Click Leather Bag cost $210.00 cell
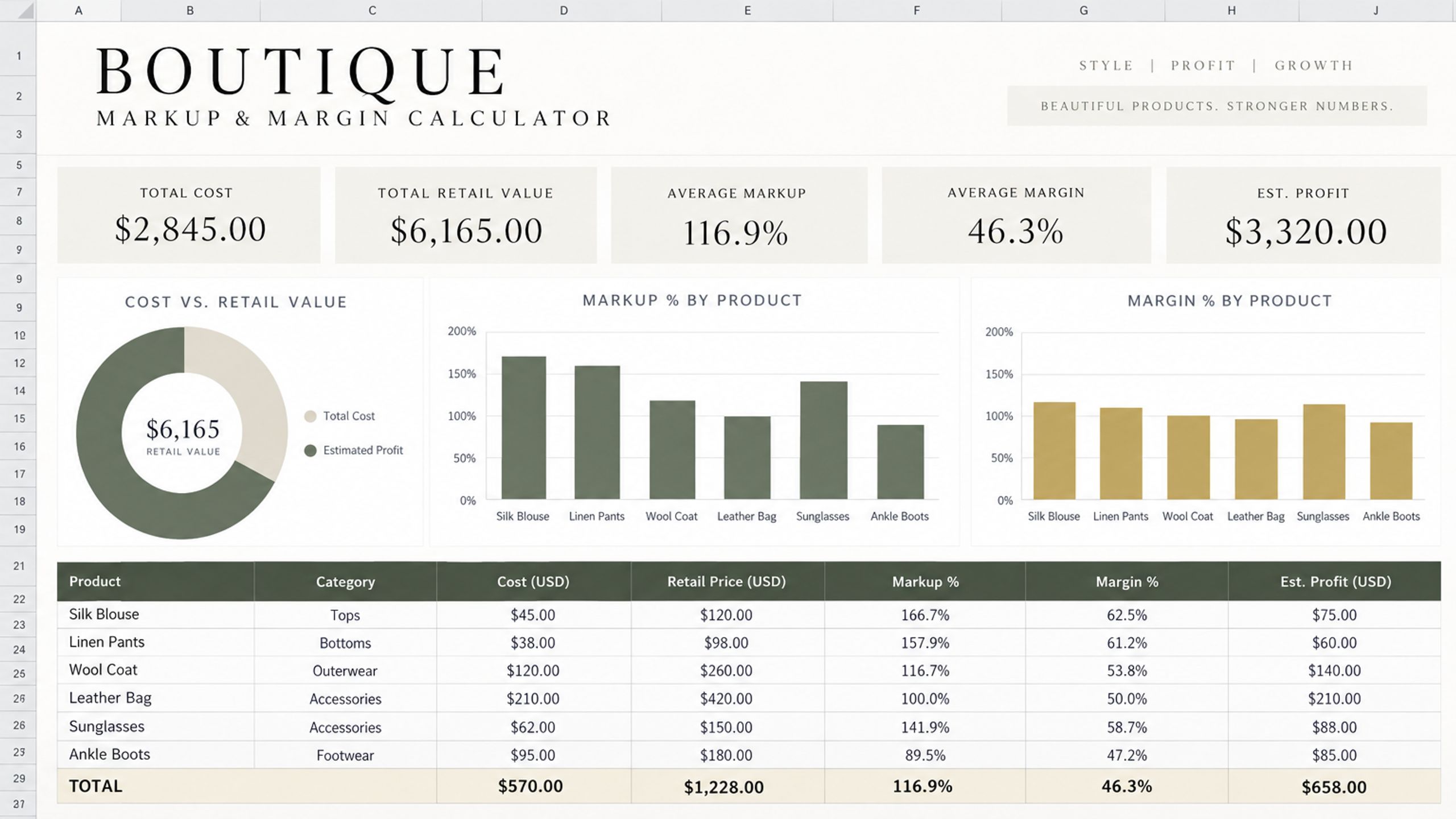Screen dimensions: 1456x819 pos(533,698)
